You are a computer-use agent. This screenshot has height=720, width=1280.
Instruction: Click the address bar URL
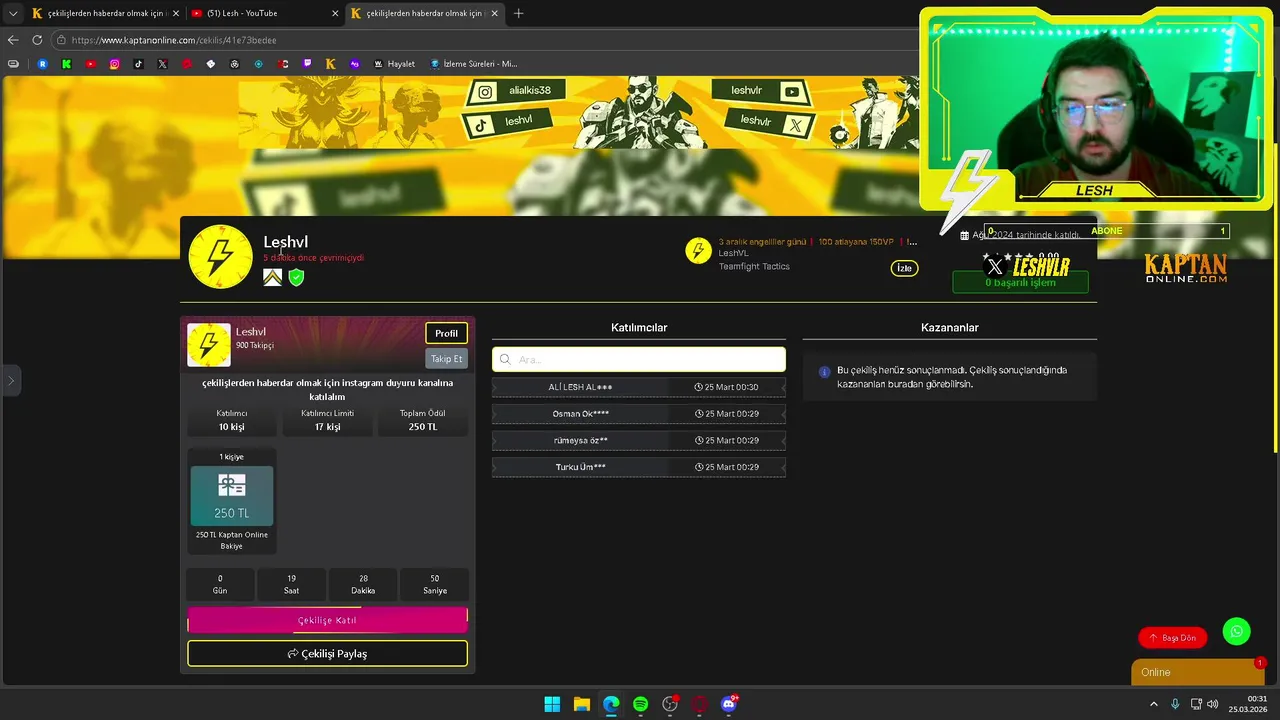174,40
